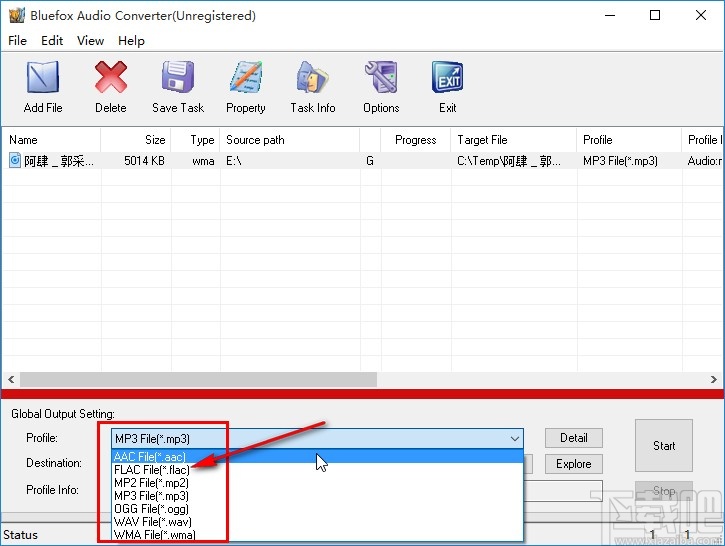Click the Start button
Viewport: 725px width, 546px height.
[x=664, y=446]
